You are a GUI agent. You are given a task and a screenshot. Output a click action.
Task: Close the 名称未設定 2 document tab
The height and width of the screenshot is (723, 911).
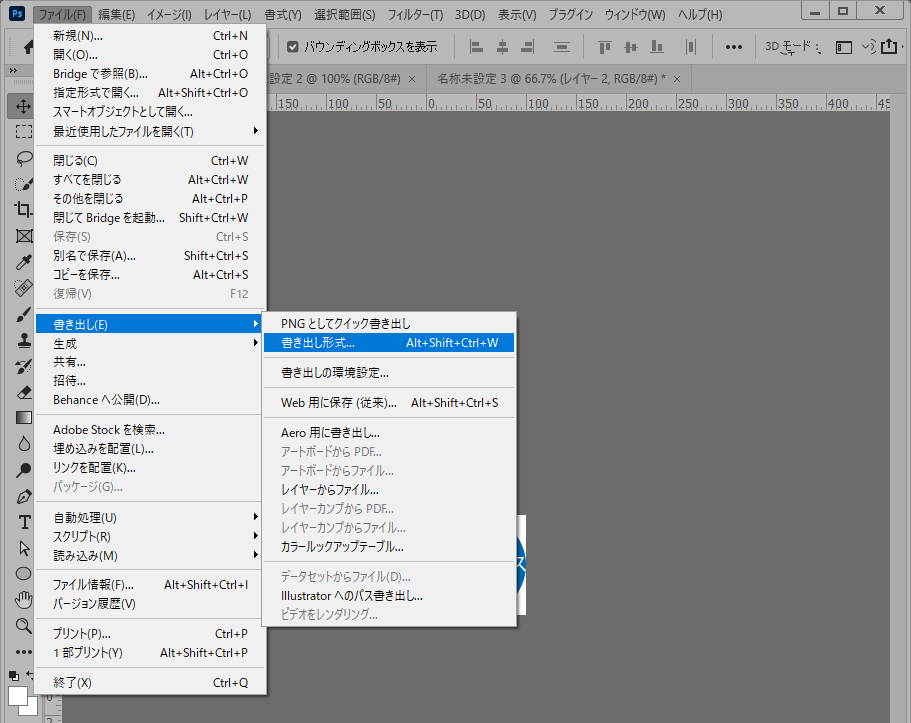point(412,79)
